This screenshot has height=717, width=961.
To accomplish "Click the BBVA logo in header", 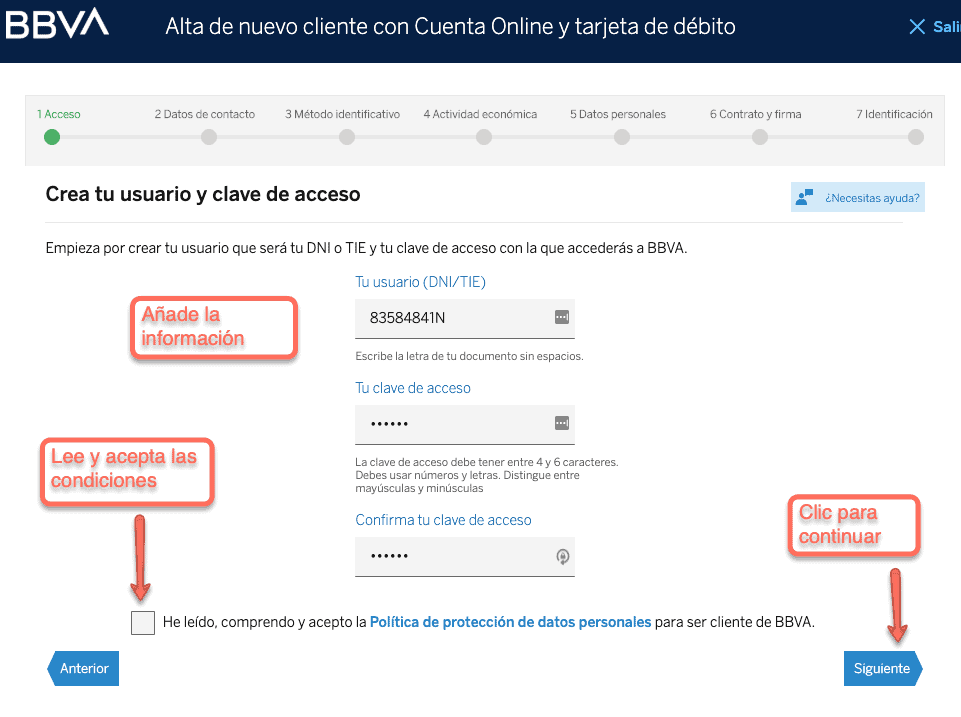I will click(x=57, y=24).
